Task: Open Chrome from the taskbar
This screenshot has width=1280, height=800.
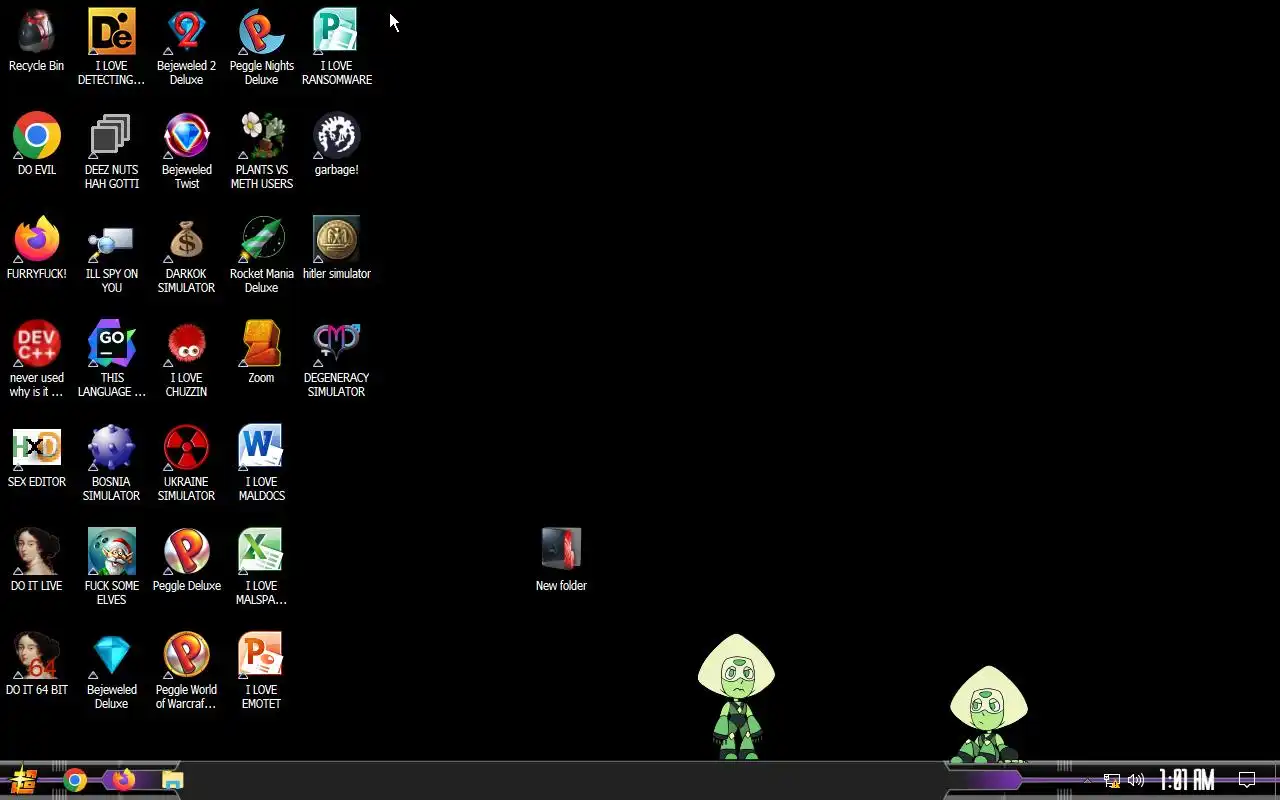Action: point(75,780)
